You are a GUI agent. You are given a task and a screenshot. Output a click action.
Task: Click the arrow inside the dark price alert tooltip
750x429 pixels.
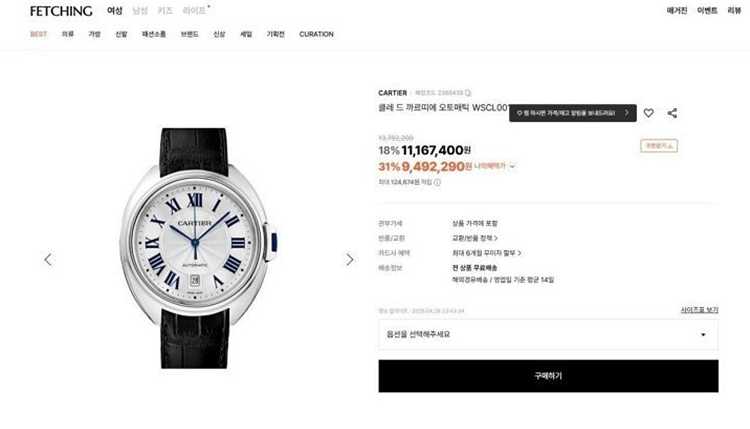(626, 113)
